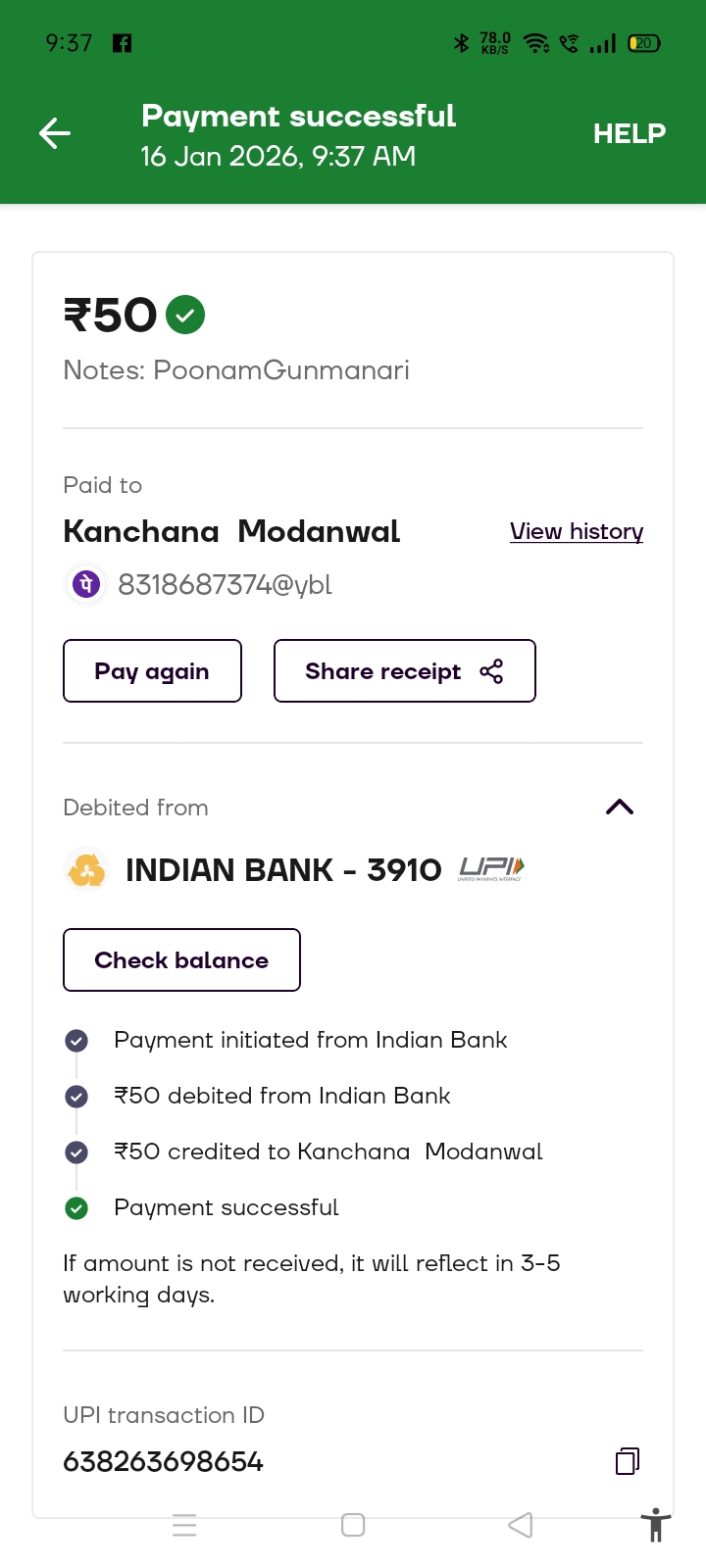This screenshot has width=706, height=1568.
Task: Open recent apps via navigation menu icon
Action: coord(184,1525)
